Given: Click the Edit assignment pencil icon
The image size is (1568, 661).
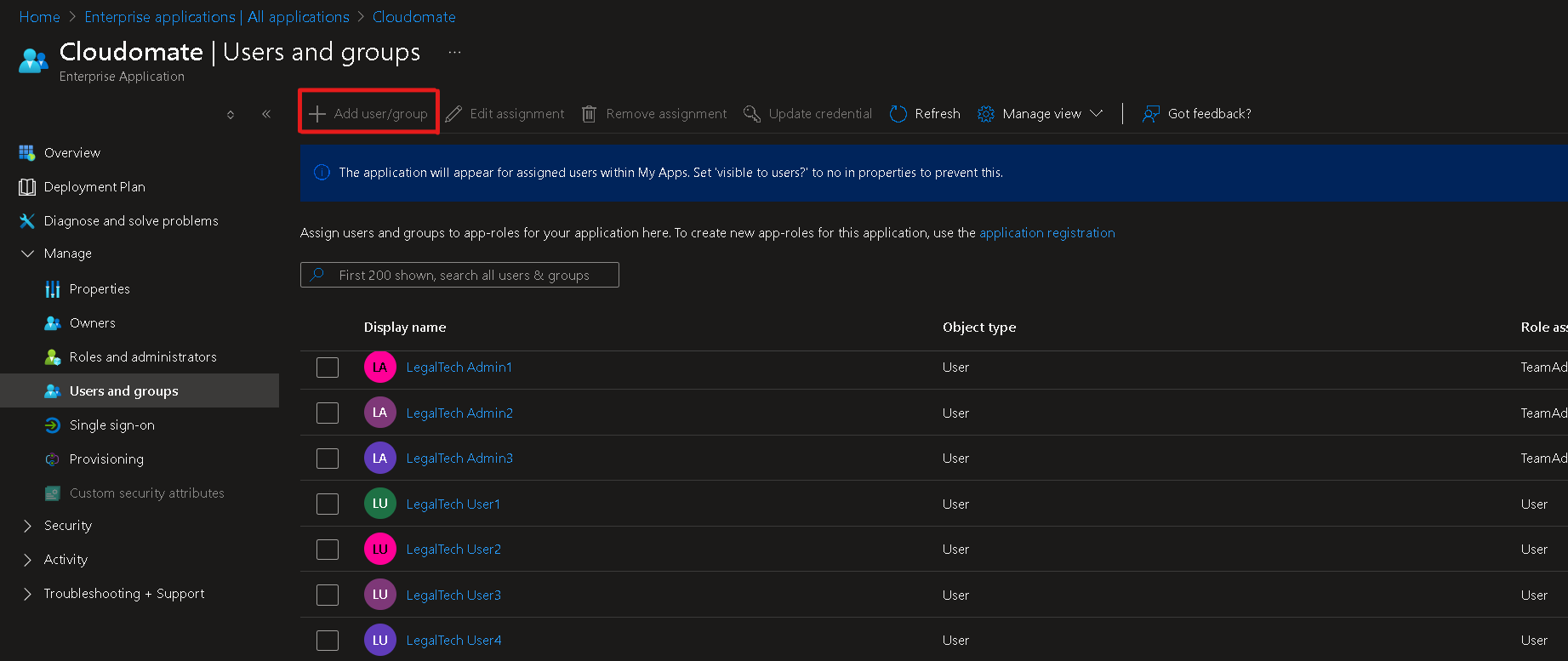Looking at the screenshot, I should 453,114.
